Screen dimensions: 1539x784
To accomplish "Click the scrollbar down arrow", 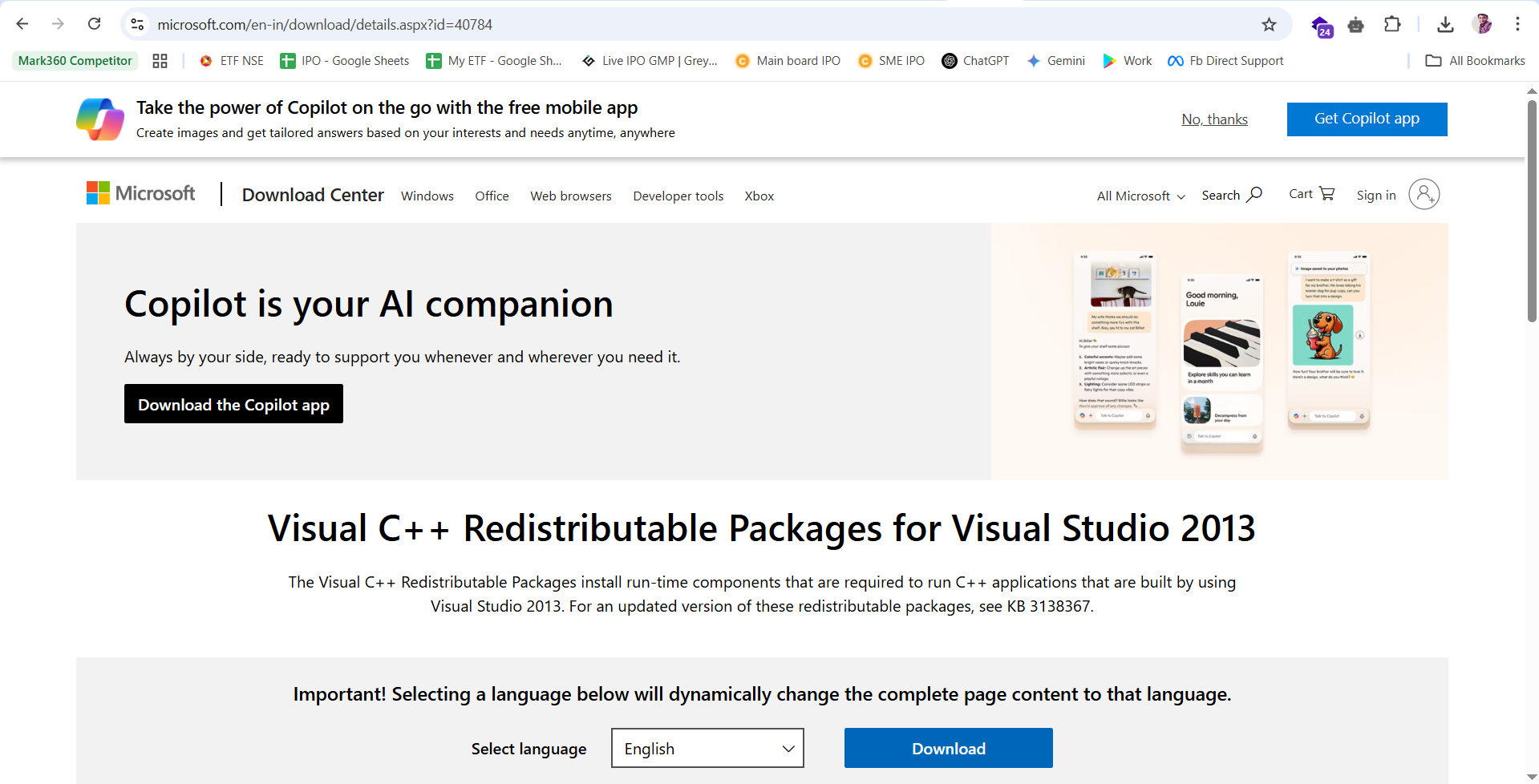I will pyautogui.click(x=1532, y=777).
